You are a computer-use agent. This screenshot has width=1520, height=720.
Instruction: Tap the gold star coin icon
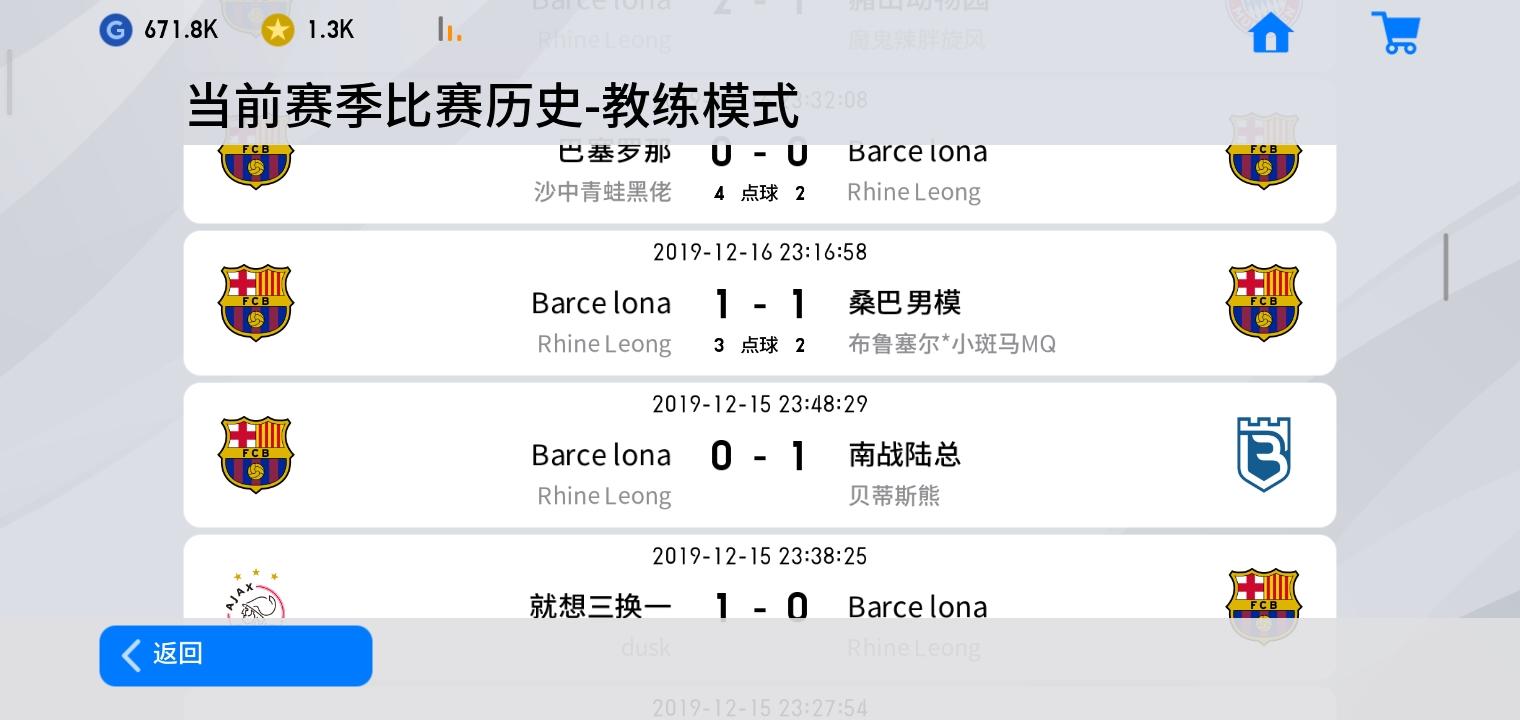[277, 30]
